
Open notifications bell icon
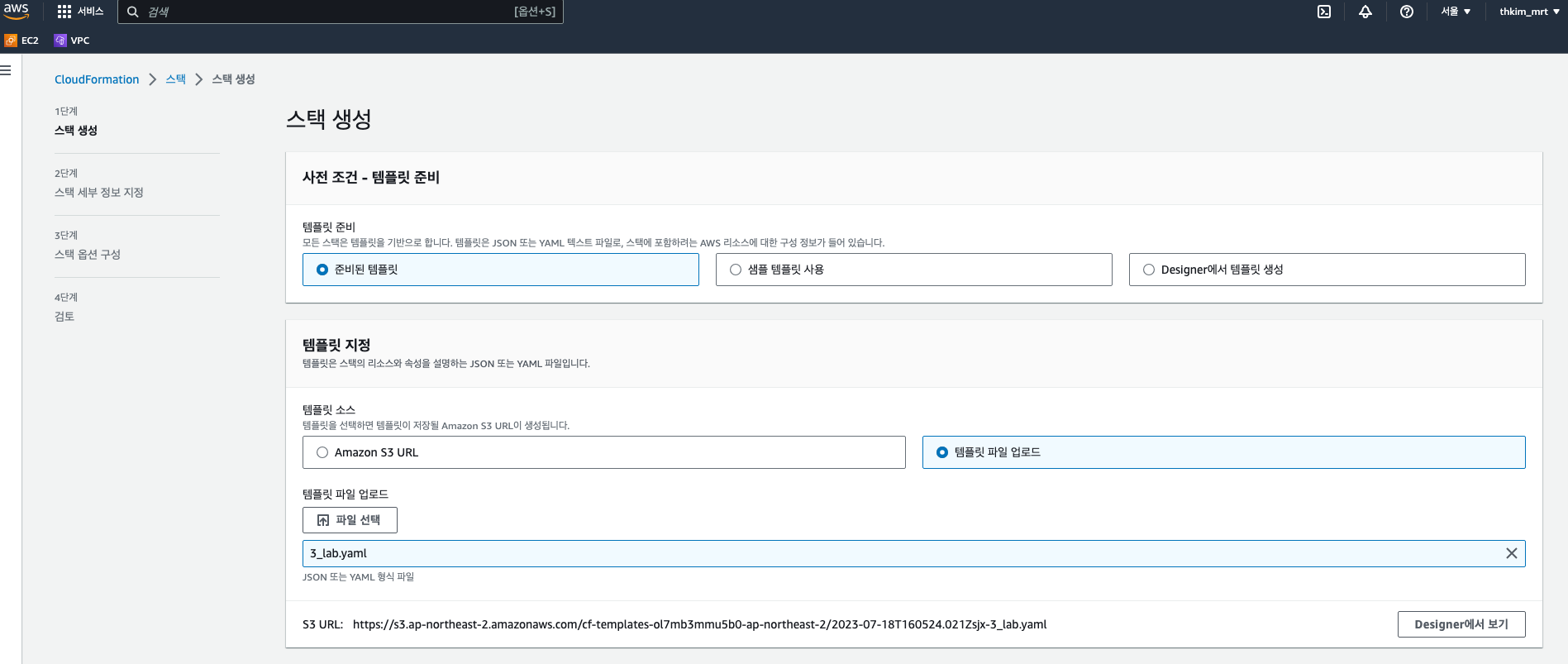[1365, 12]
